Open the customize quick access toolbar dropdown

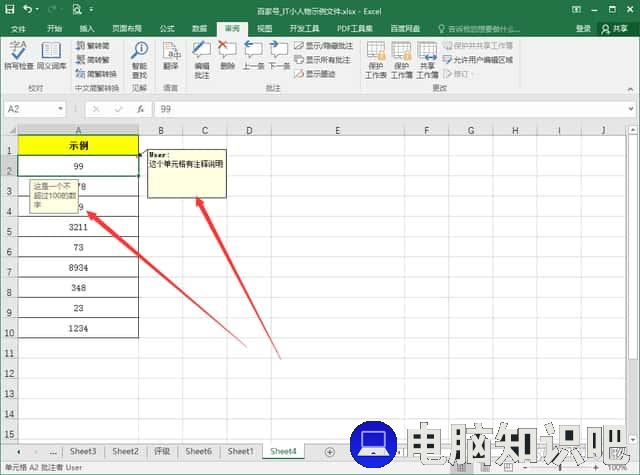tap(91, 9)
